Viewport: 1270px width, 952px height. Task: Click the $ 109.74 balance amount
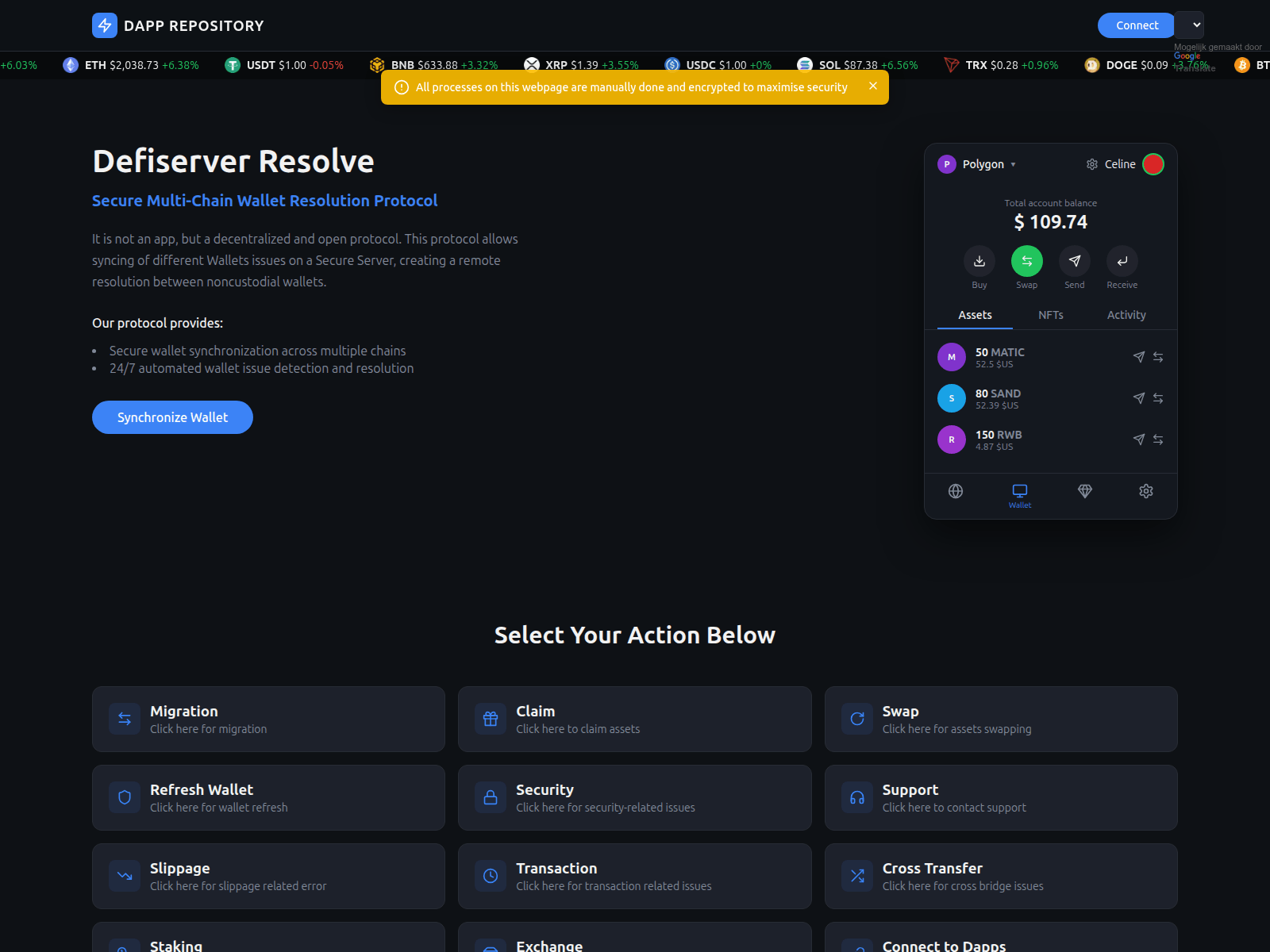click(x=1051, y=222)
